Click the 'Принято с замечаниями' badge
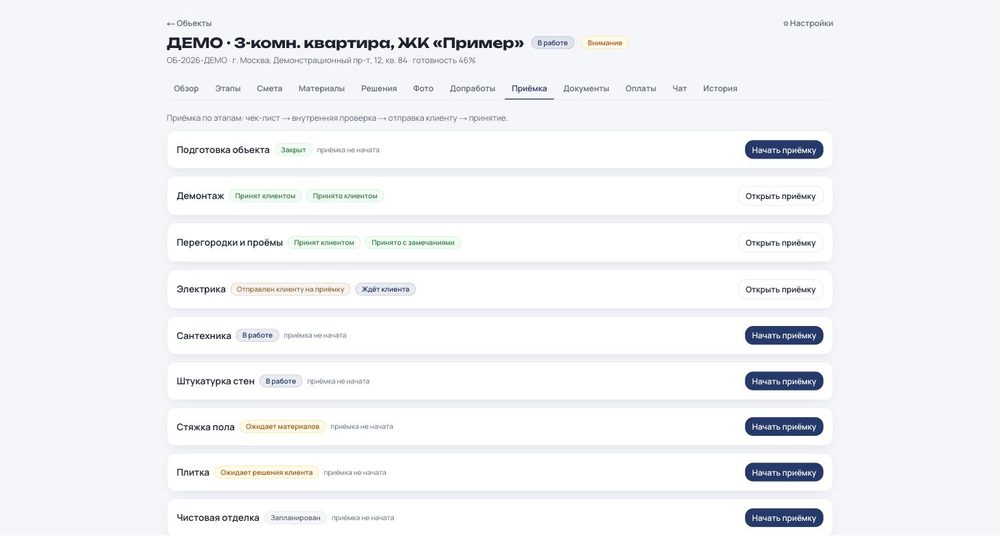 click(x=413, y=242)
